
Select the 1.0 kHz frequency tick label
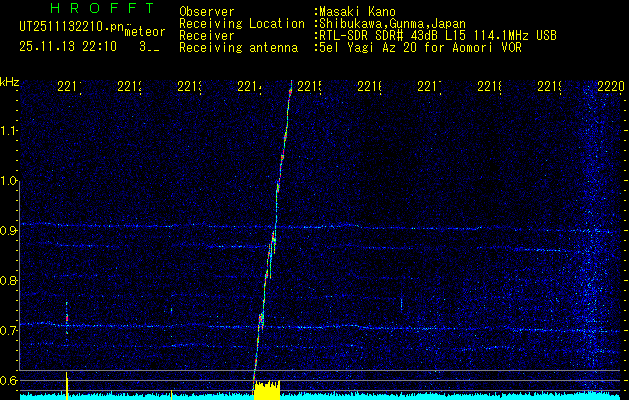coord(9,181)
